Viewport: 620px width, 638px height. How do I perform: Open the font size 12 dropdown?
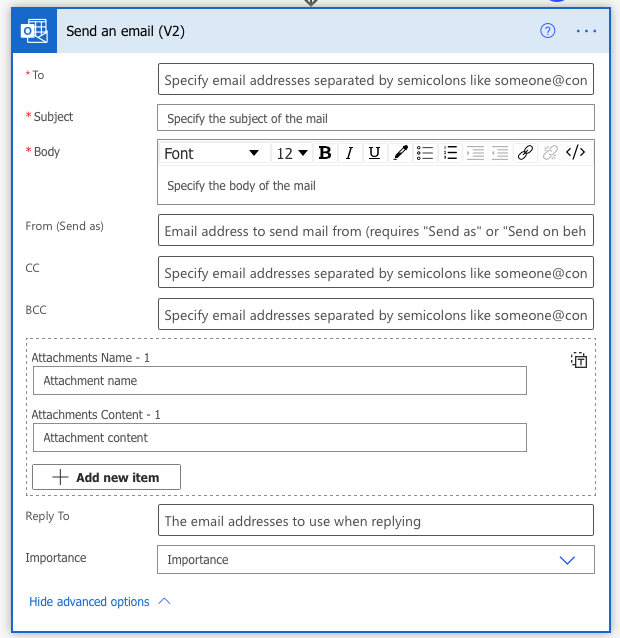click(292, 153)
